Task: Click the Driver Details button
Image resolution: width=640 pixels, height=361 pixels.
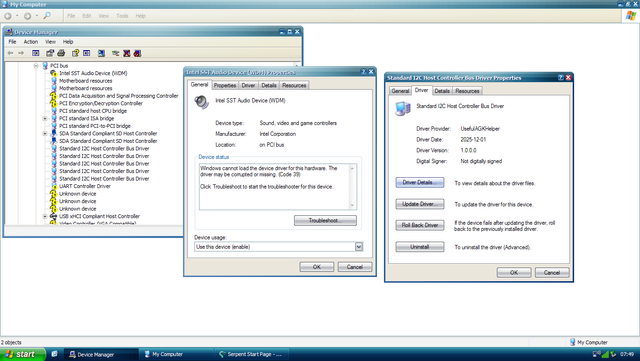Action: (x=420, y=183)
